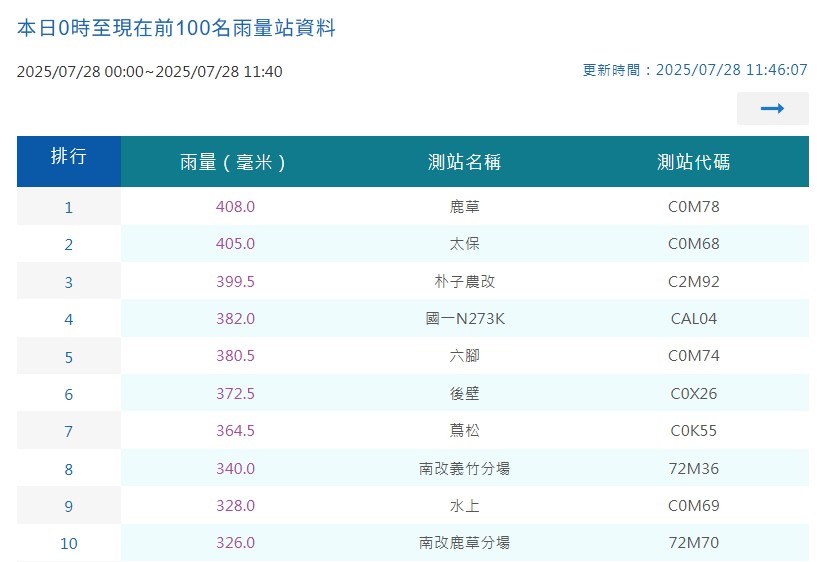Viewport: 817px width, 562px height.
Task: Click the page title 本日0時至現在前100名雨量站資料
Action: pos(176,28)
